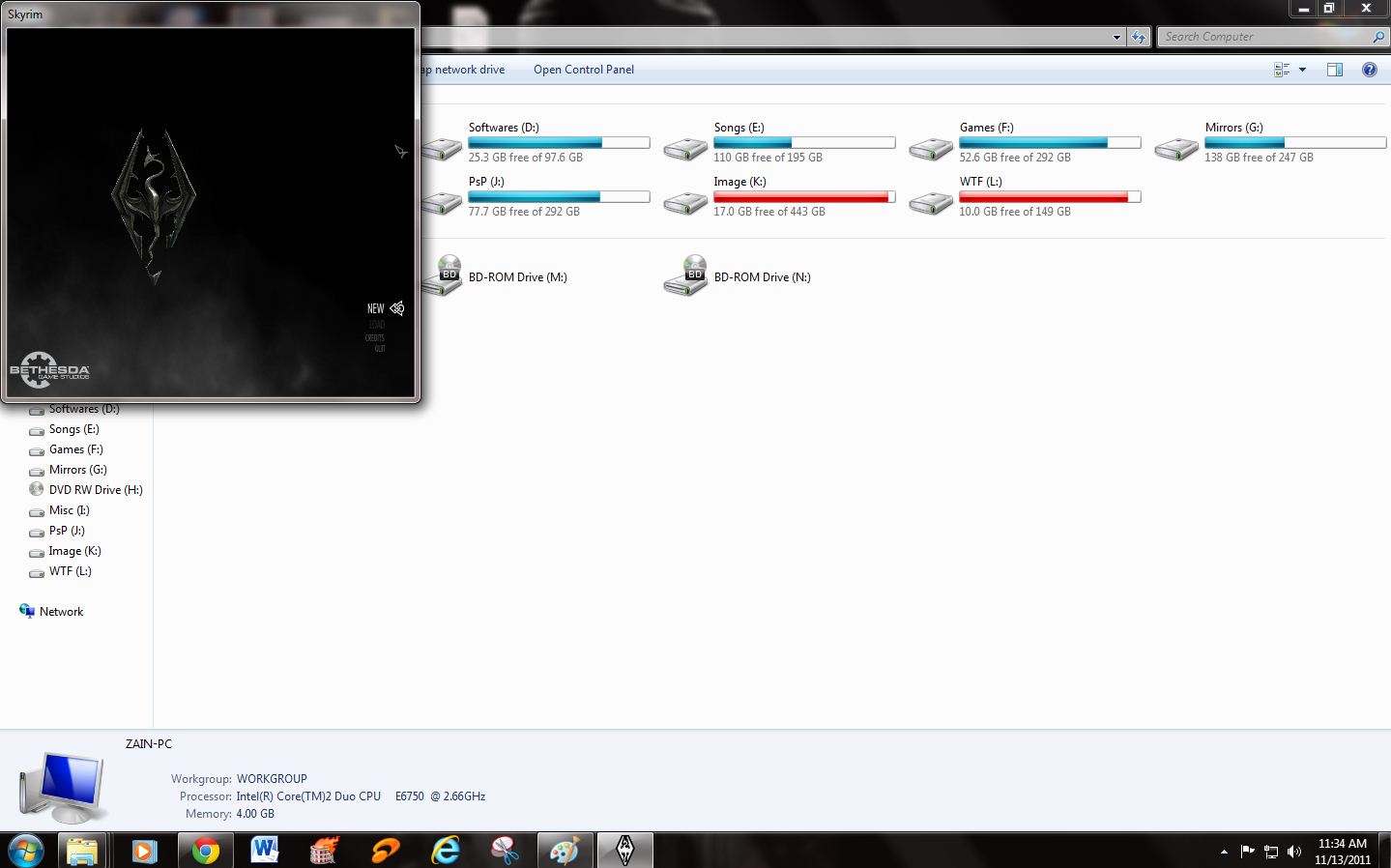1391x868 pixels.
Task: Select the Softwares (D:) drive icon
Action: (443, 147)
